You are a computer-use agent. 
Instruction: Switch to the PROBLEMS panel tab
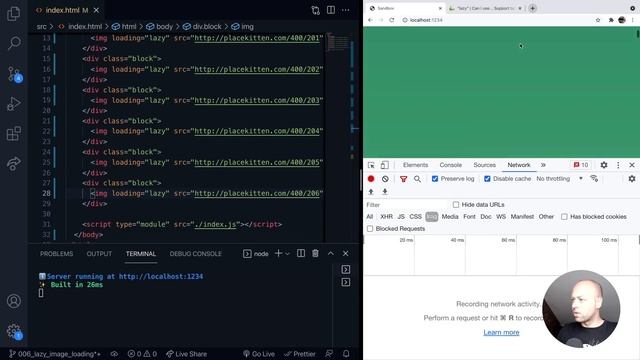56,254
